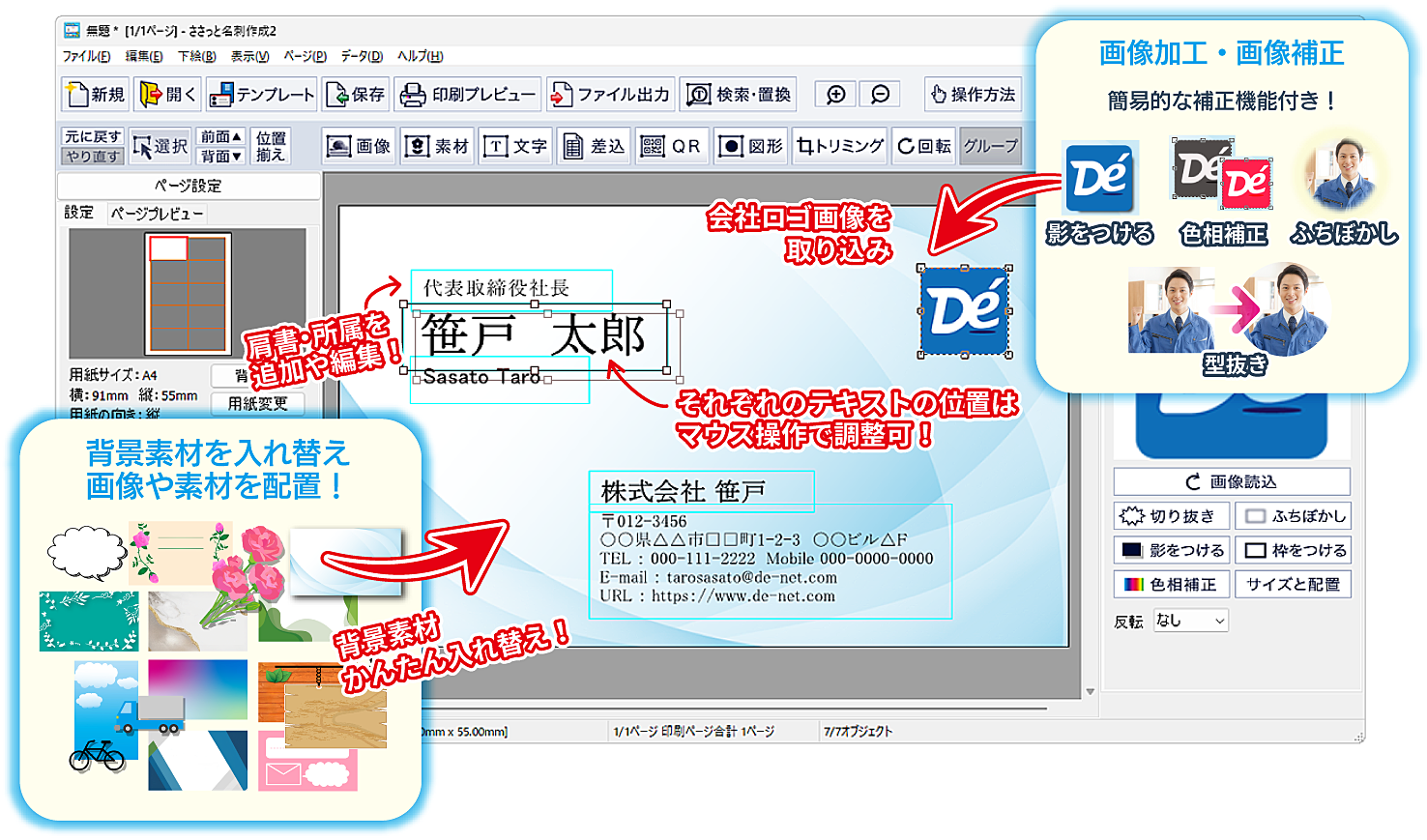Show the 操作方法 how-to guide

973,95
